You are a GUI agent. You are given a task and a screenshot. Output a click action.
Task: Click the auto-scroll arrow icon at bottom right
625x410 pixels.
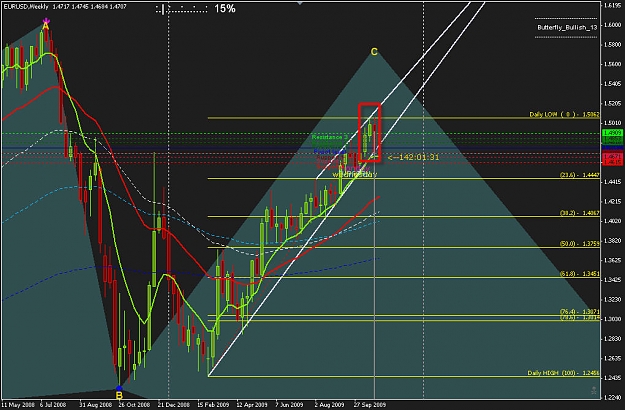click(x=594, y=390)
